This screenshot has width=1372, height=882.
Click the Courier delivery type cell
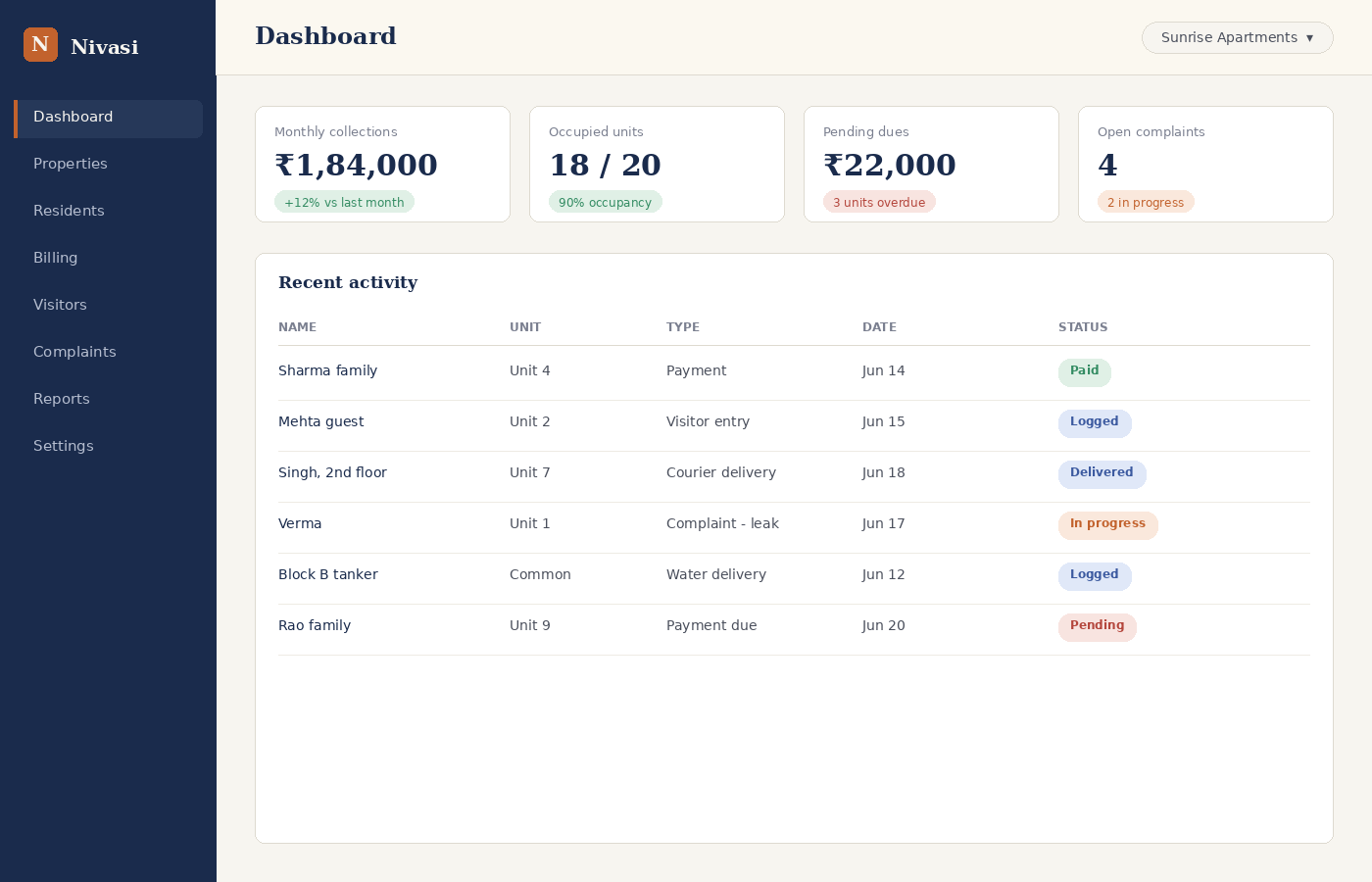coord(721,472)
